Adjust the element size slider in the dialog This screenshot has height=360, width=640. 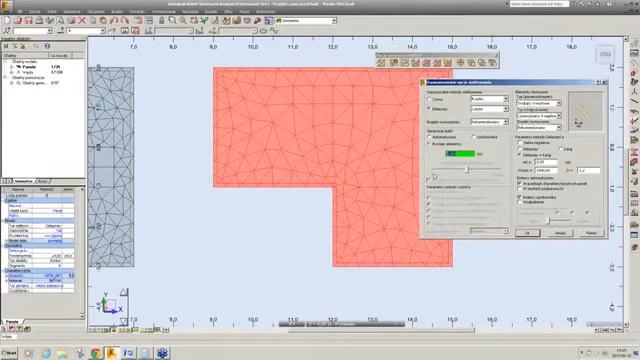[467, 169]
